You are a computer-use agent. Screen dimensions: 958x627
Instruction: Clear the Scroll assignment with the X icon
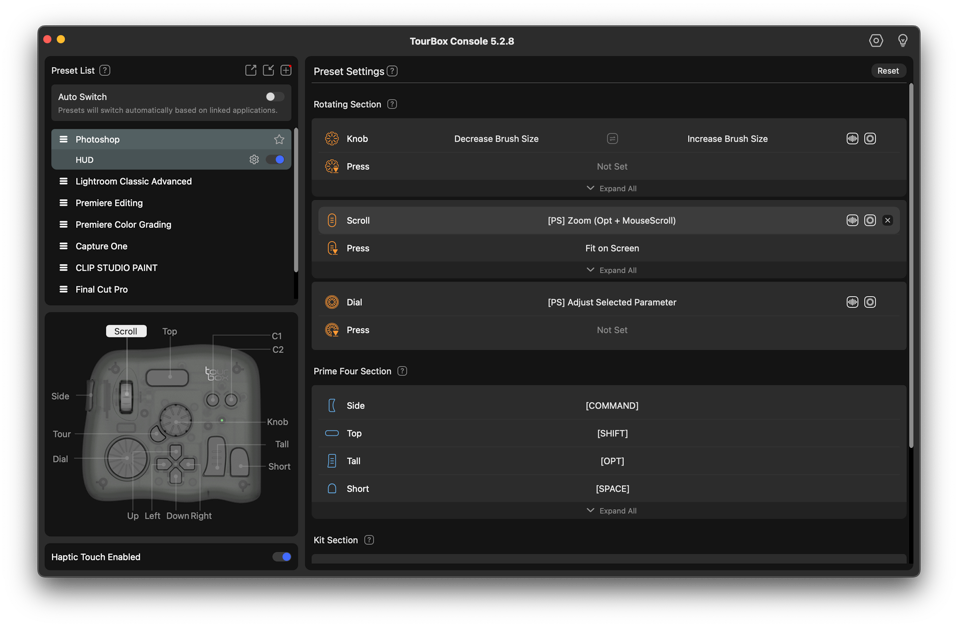click(888, 220)
